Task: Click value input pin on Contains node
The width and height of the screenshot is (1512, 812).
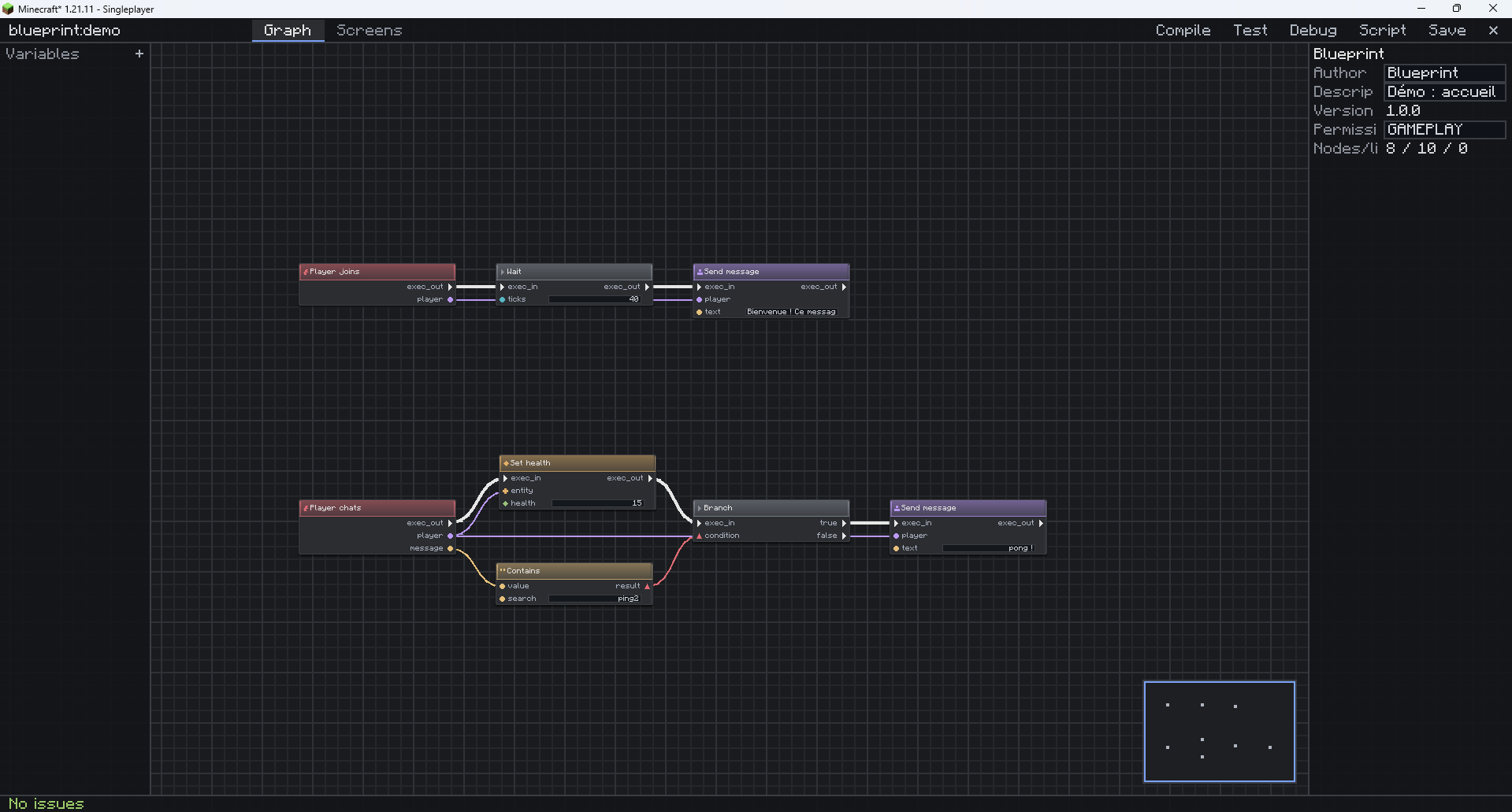Action: [x=503, y=586]
